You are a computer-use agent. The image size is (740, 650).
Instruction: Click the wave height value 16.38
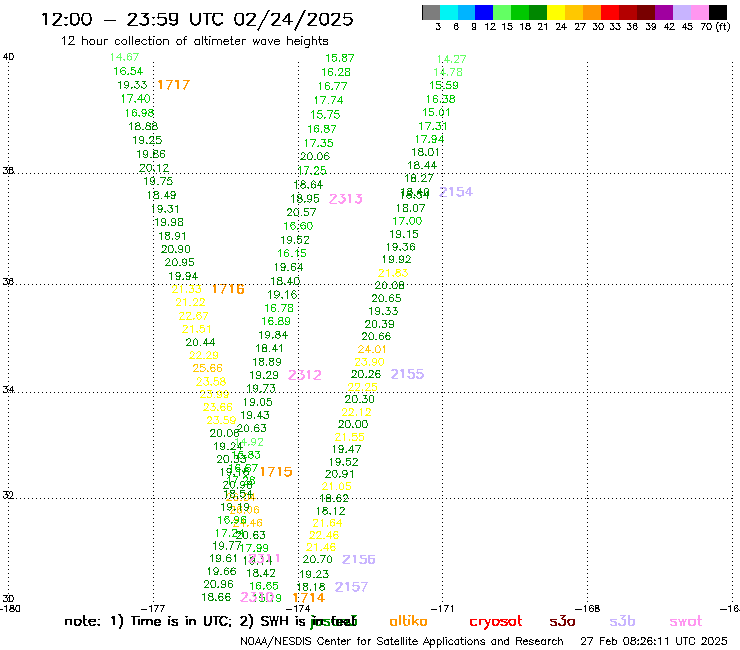click(440, 99)
